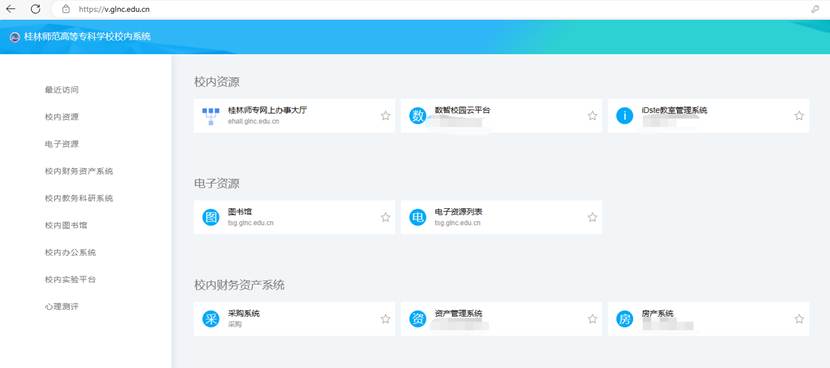
Task: Choose 校内图书馆 in the sidebar
Action: (66, 226)
